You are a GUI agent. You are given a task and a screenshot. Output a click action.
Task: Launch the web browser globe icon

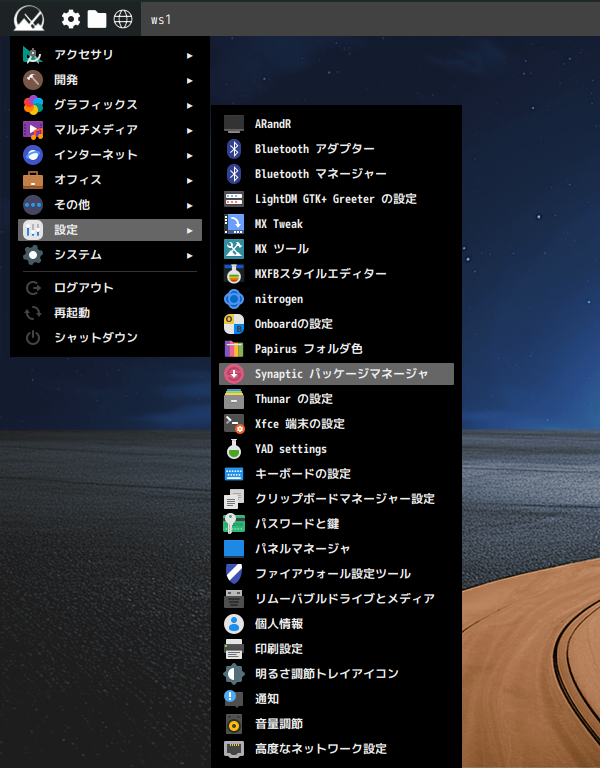point(123,19)
